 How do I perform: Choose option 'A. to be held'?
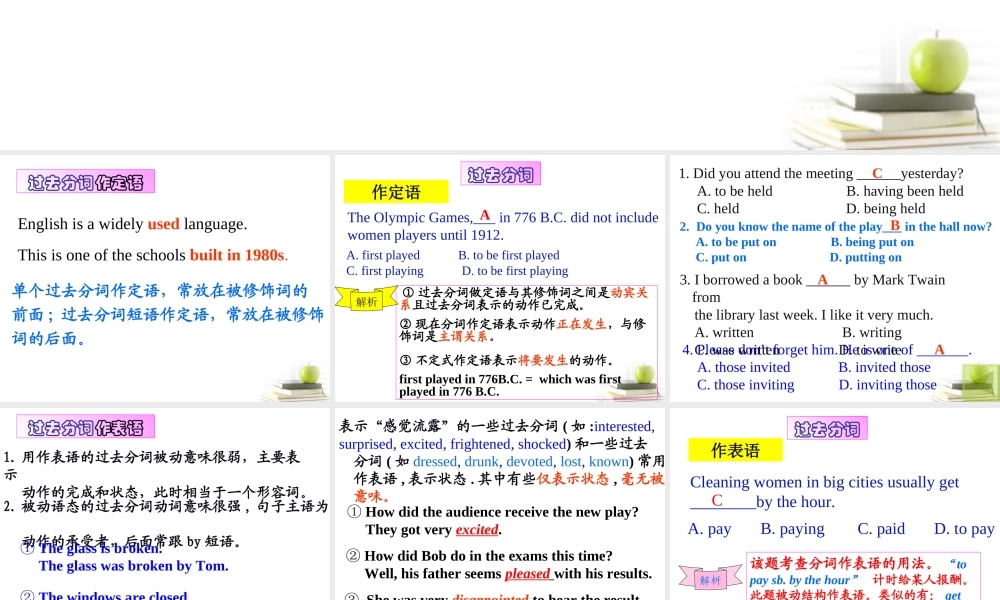[735, 191]
